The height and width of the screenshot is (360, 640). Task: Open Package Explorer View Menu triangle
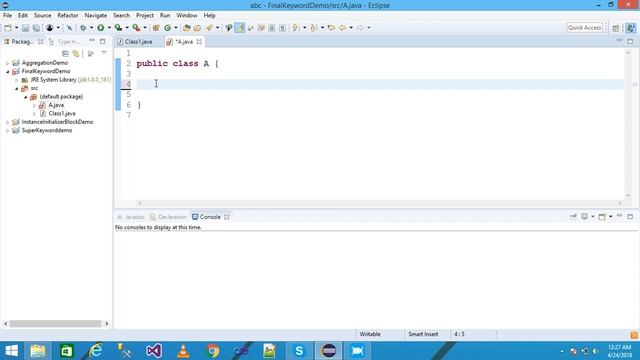pyautogui.click(x=104, y=53)
